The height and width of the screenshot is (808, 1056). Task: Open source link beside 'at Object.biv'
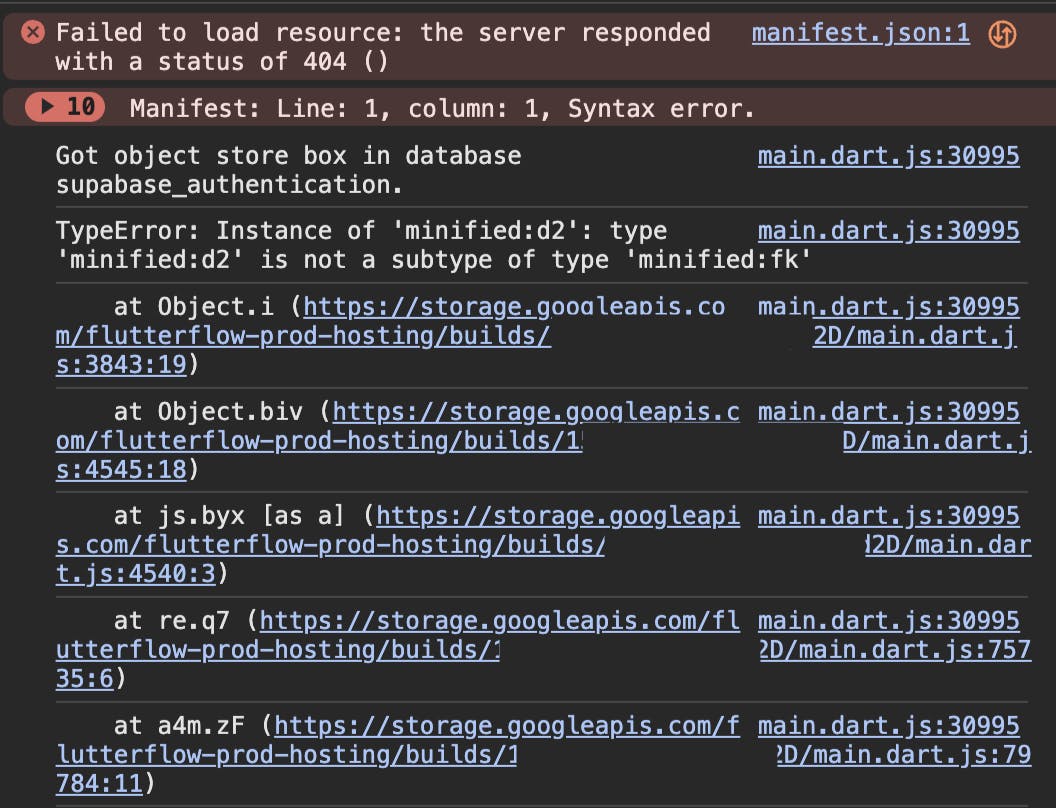coord(888,412)
